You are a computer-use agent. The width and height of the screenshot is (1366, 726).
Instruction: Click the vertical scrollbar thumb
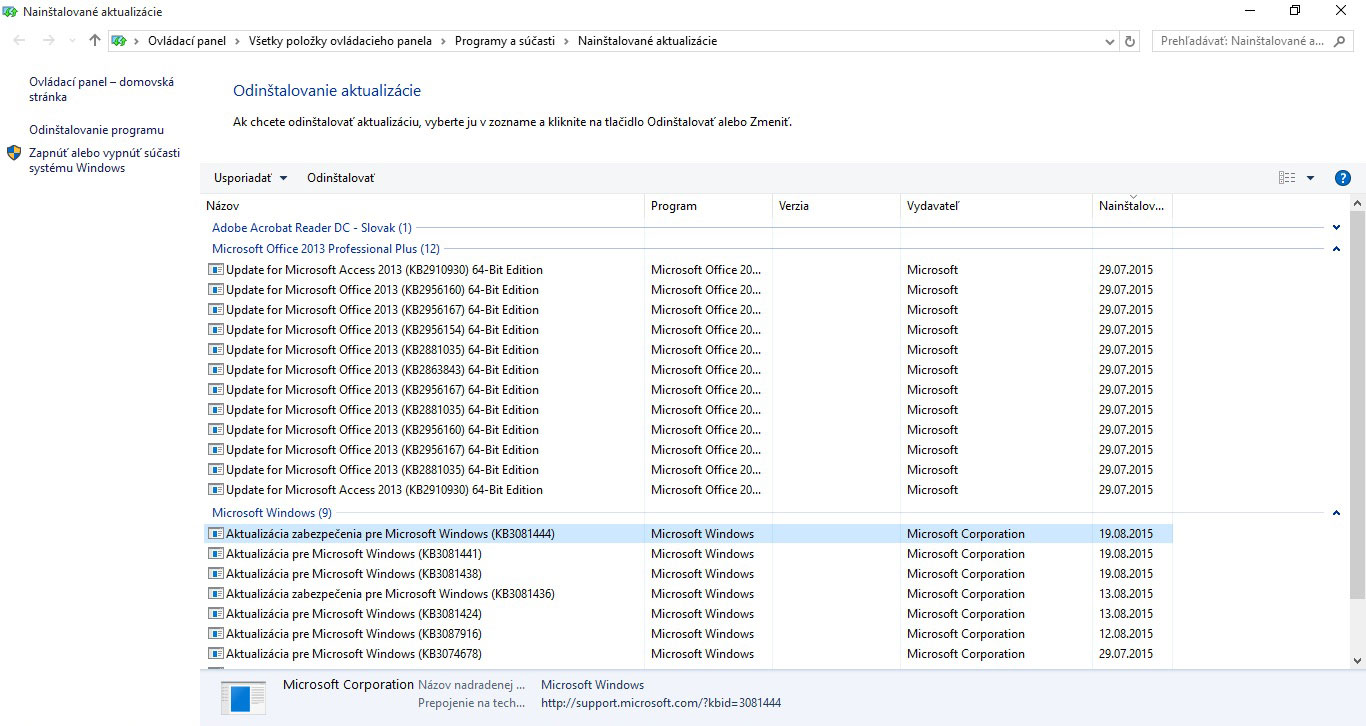pyautogui.click(x=1357, y=404)
